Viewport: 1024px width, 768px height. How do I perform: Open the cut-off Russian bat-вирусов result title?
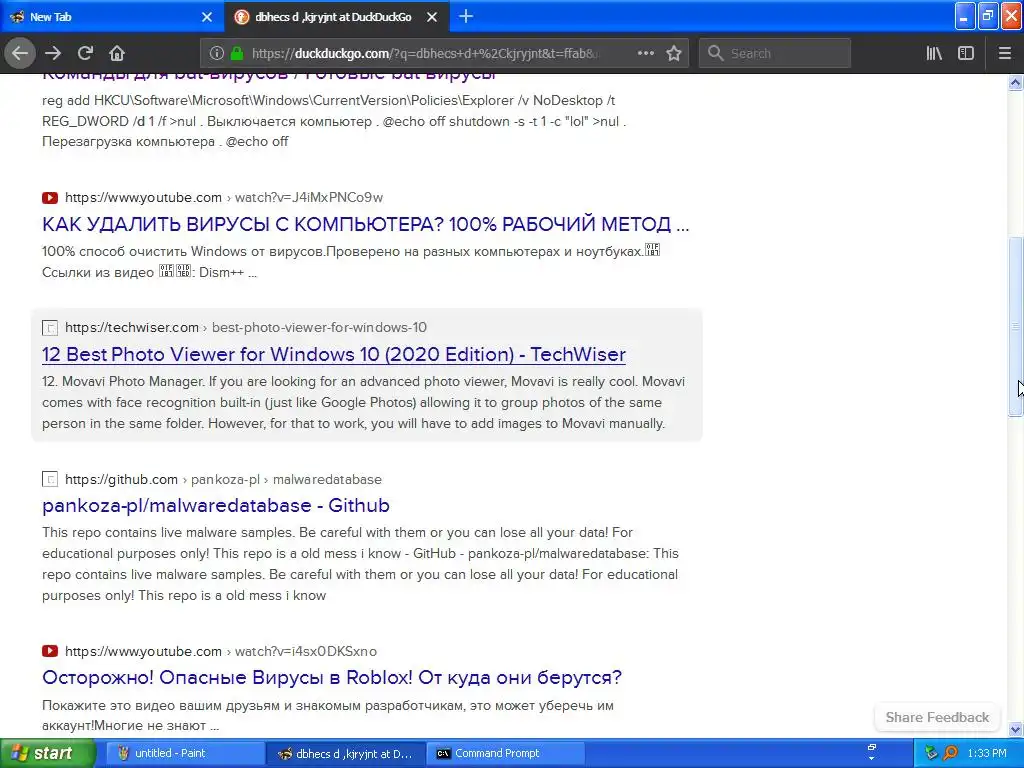tap(269, 76)
